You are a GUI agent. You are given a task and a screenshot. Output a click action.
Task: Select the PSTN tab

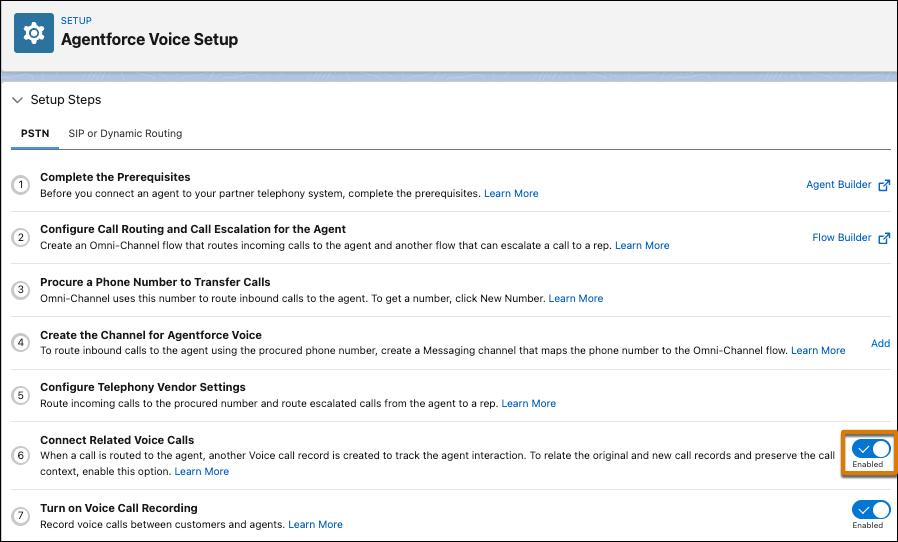point(35,133)
